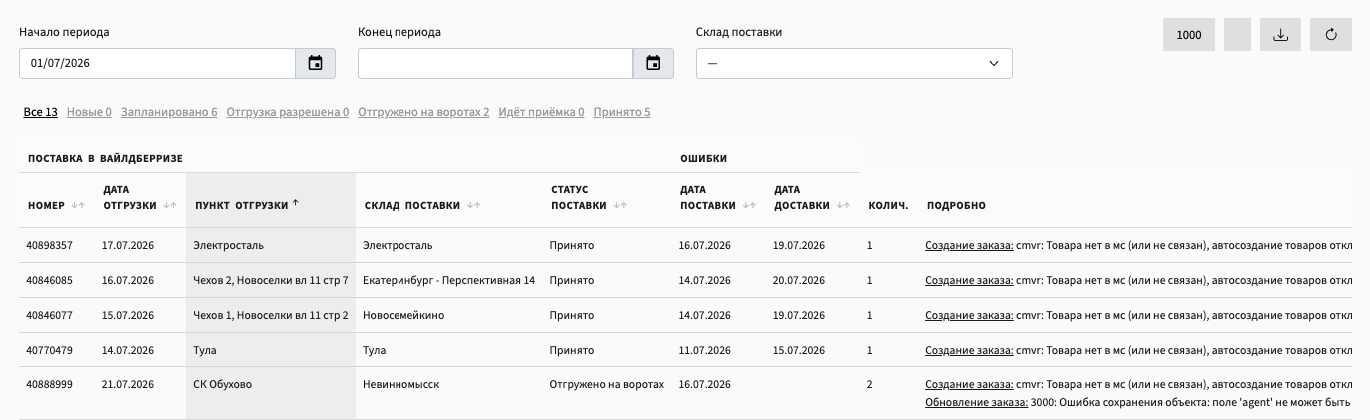Click order number 40846085

coord(49,280)
